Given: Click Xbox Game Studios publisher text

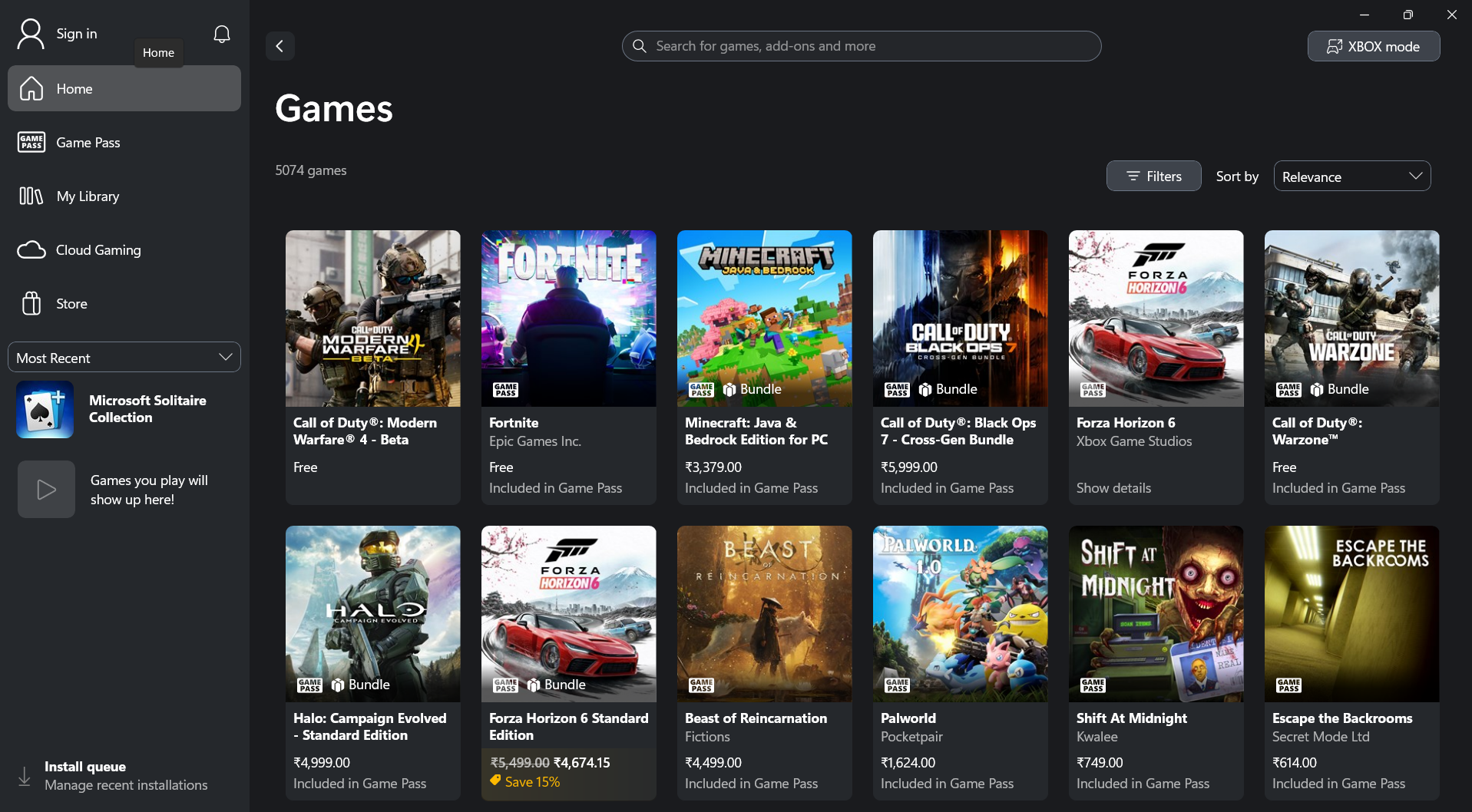Looking at the screenshot, I should (x=1134, y=441).
